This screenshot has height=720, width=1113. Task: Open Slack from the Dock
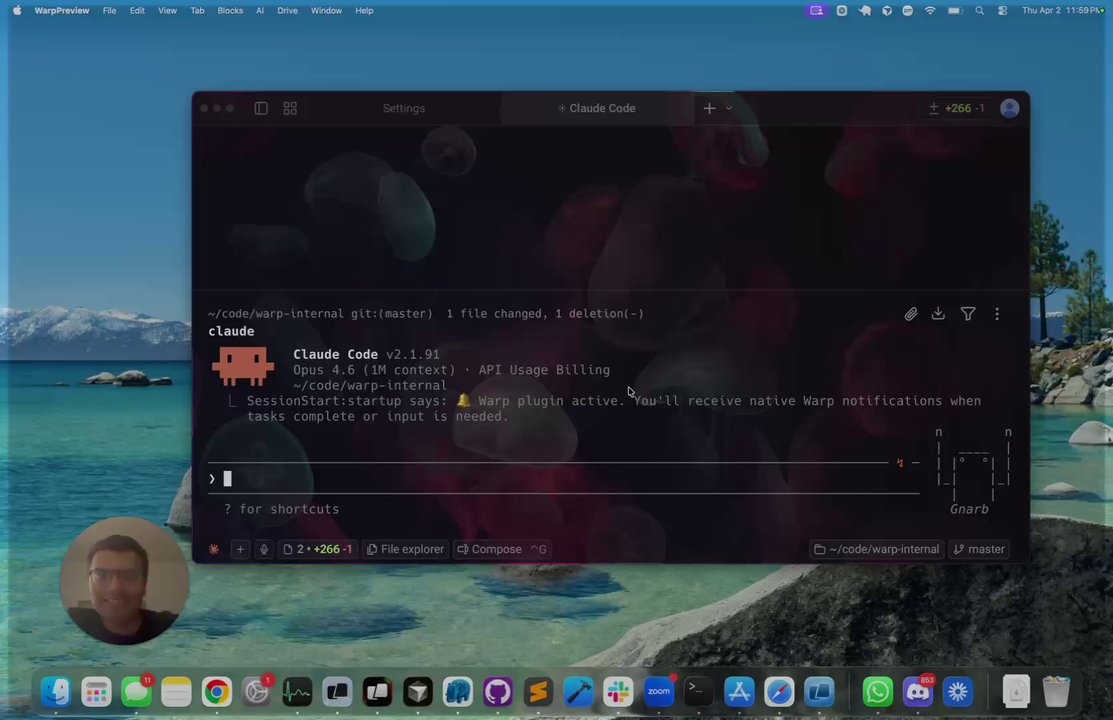(x=618, y=691)
